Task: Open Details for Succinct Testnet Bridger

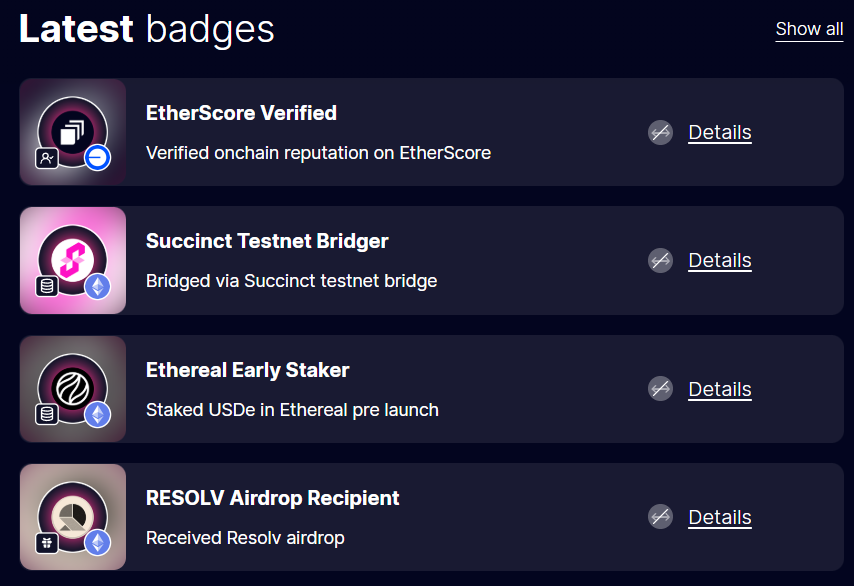Action: tap(719, 260)
